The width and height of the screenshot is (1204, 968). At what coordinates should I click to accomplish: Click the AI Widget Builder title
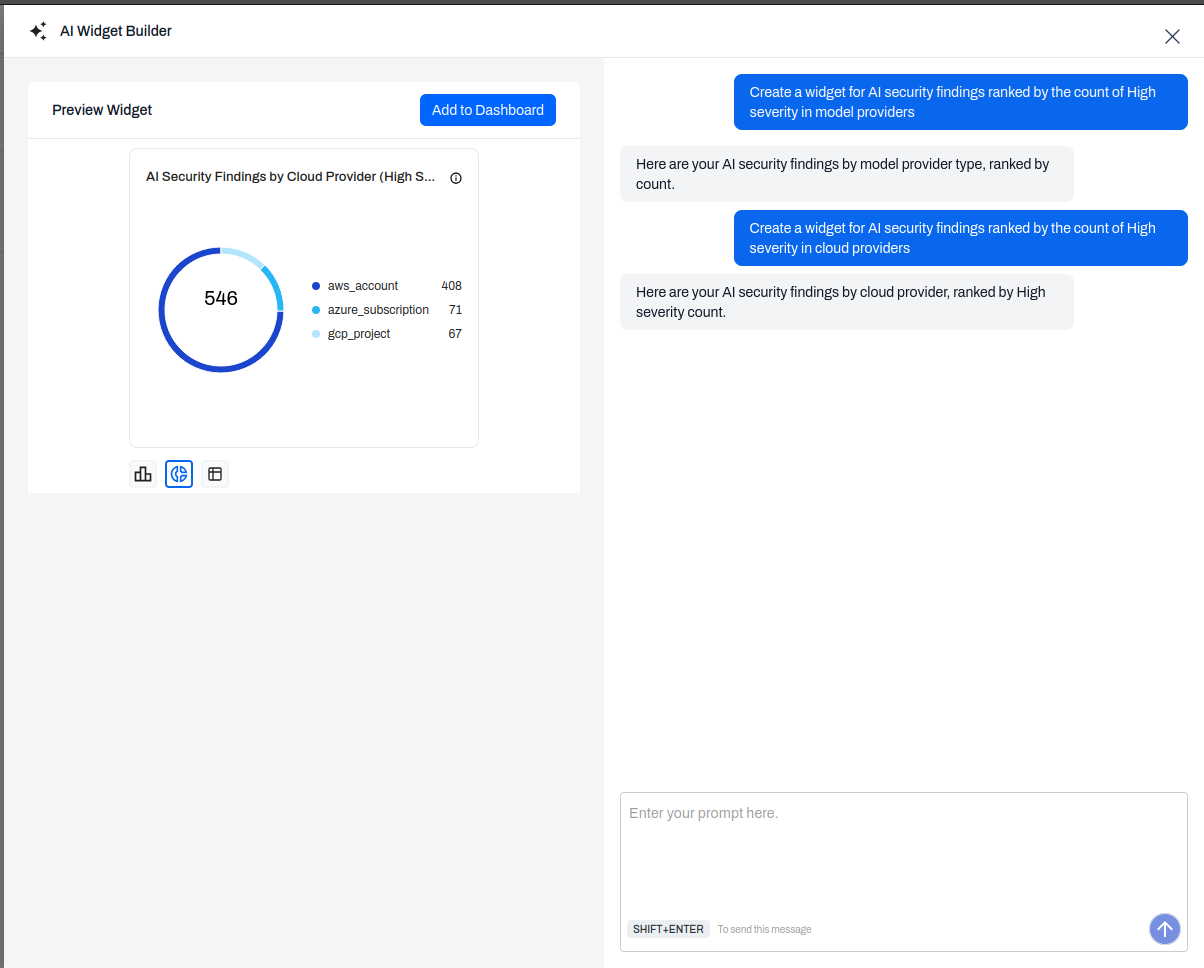click(x=116, y=31)
